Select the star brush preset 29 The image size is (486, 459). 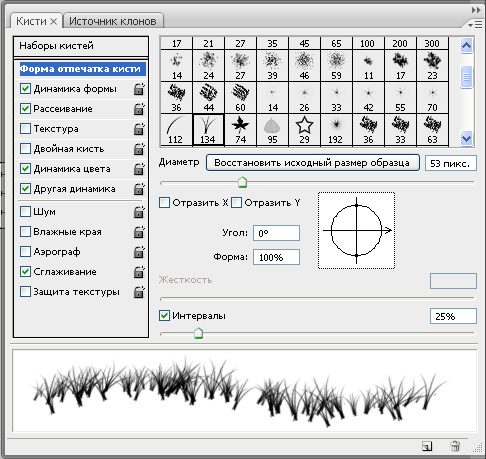pos(304,130)
